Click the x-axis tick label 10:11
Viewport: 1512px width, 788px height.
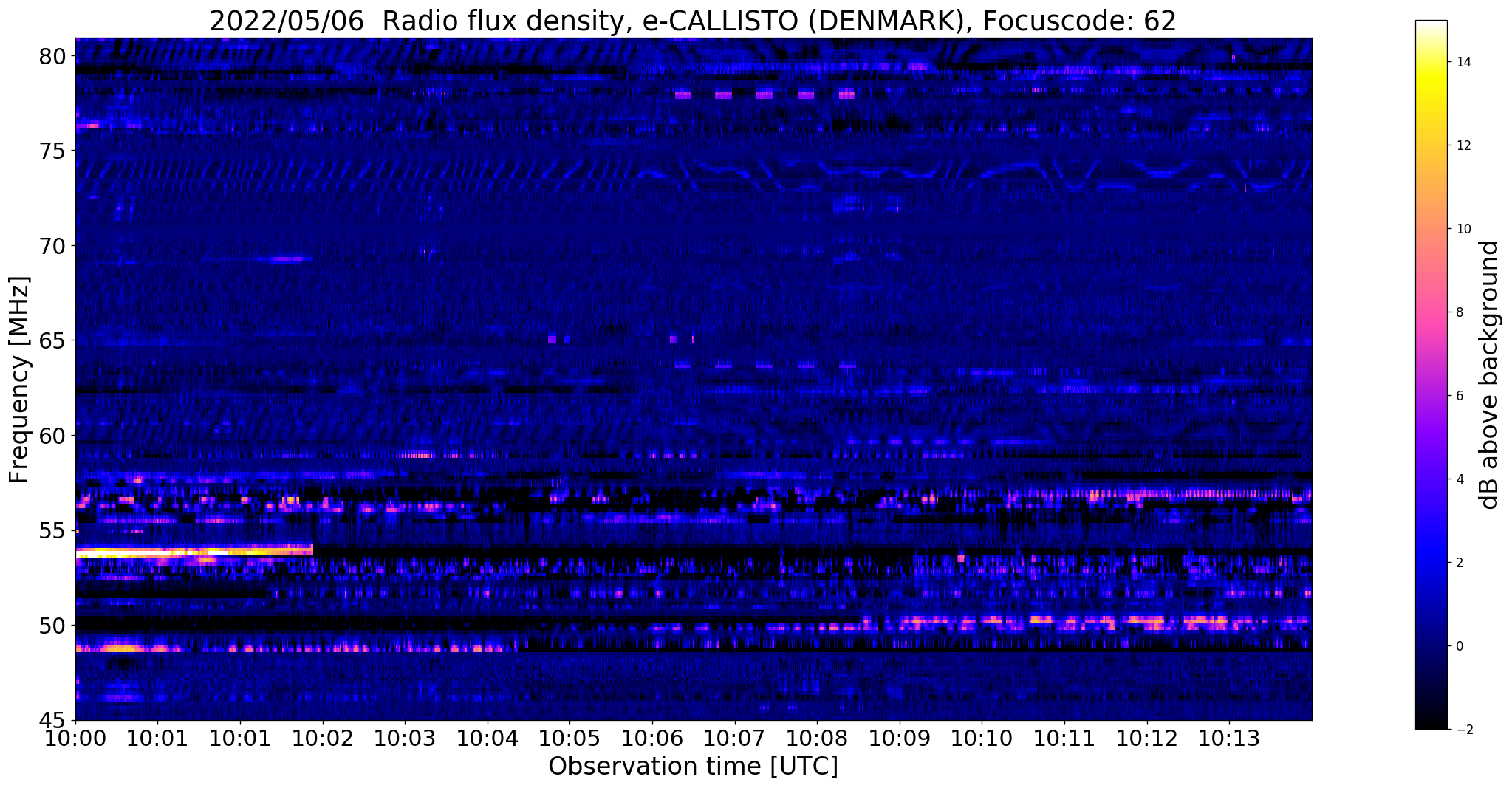[1064, 739]
